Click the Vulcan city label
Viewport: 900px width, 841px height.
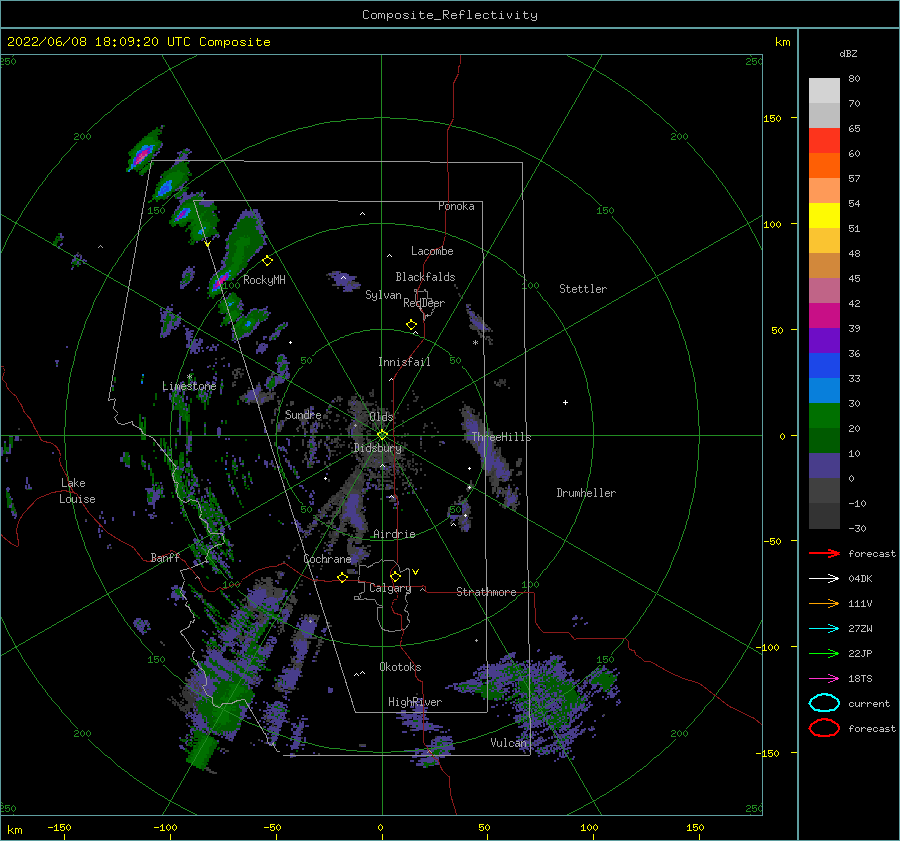point(508,743)
